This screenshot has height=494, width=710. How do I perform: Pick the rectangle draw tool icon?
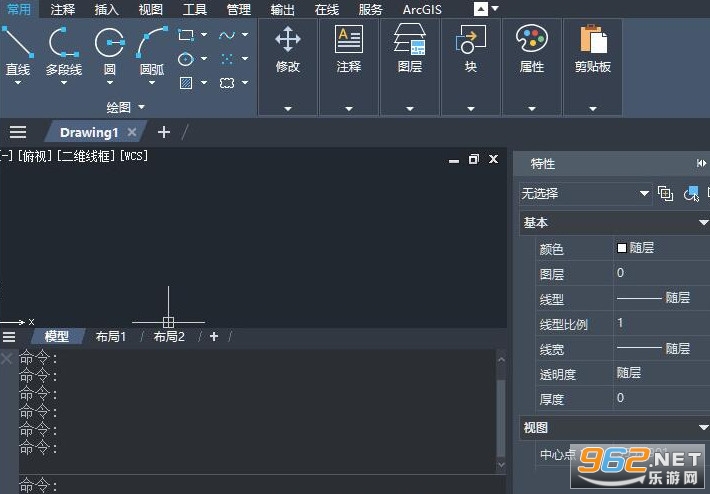(186, 35)
